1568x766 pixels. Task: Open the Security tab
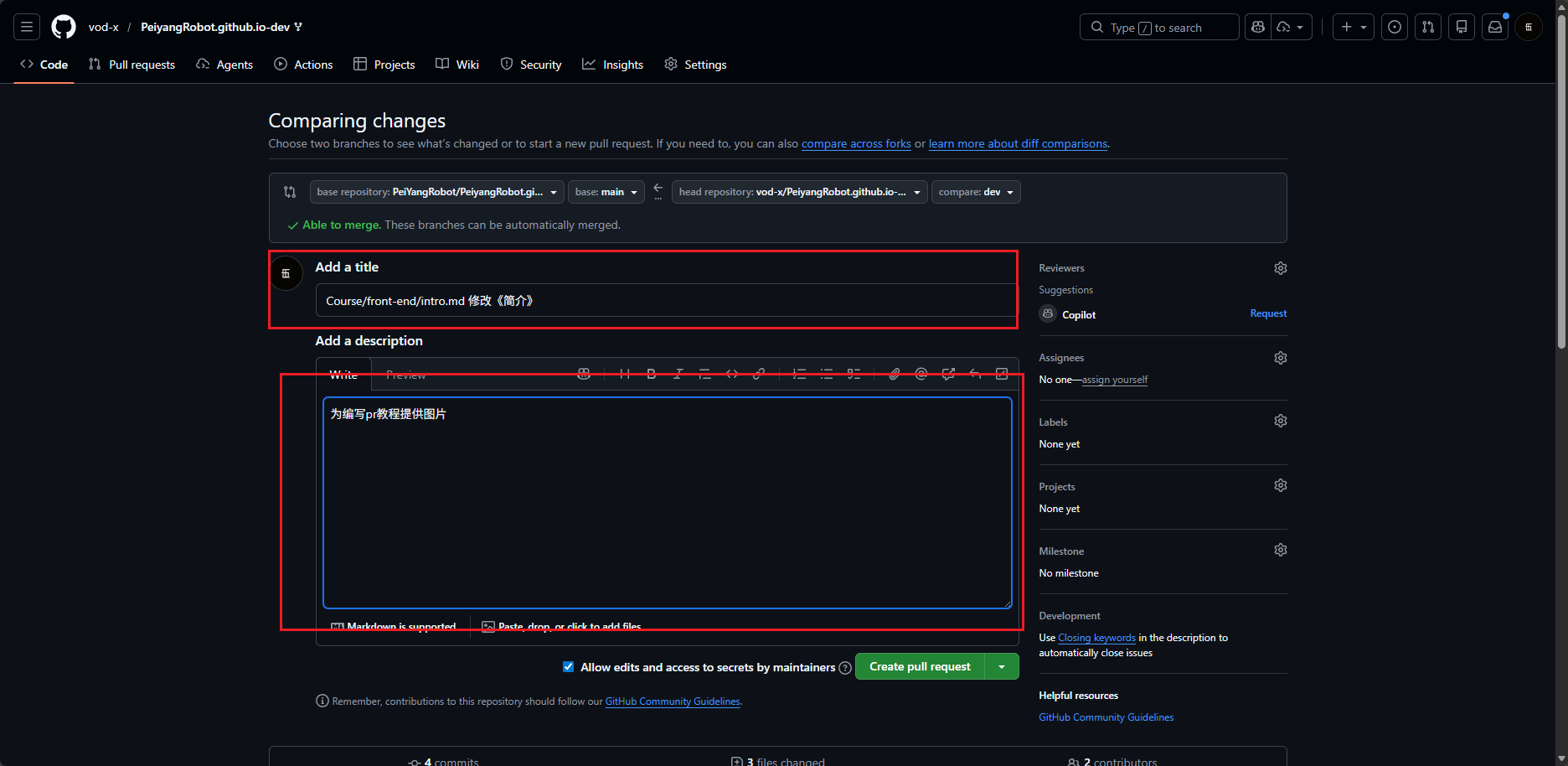click(x=531, y=65)
